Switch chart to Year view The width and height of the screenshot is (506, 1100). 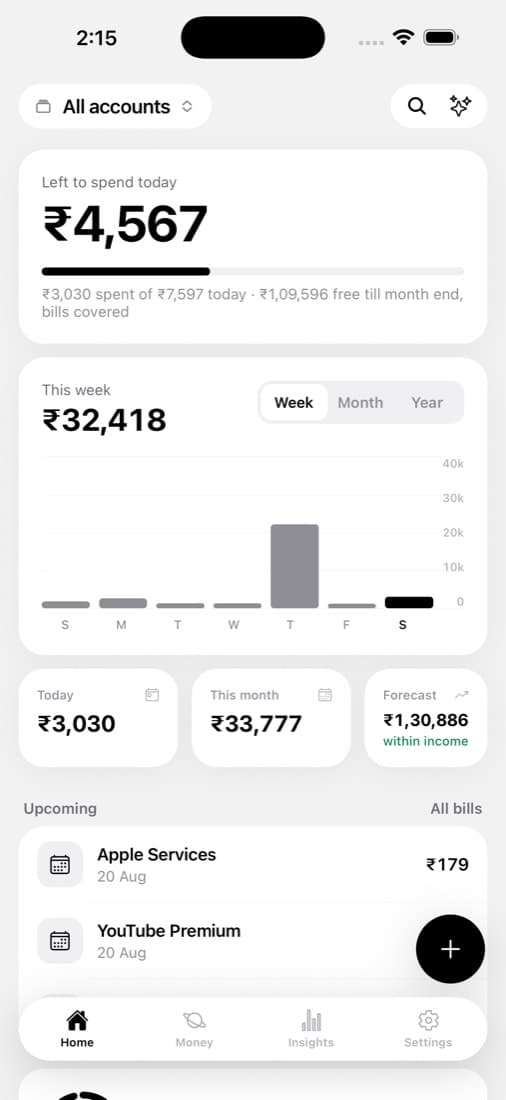[427, 403]
